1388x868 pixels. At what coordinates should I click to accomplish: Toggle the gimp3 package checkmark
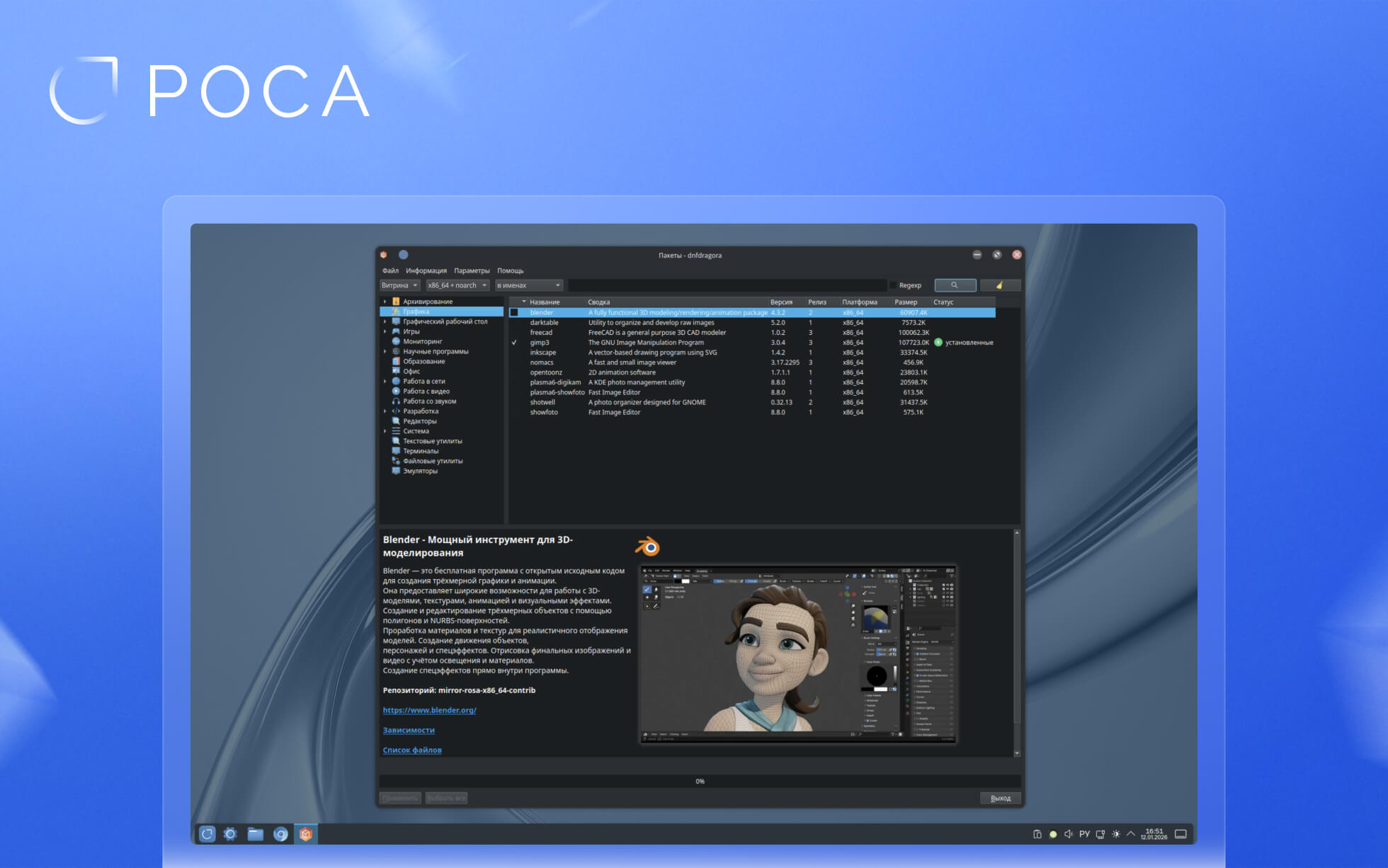514,343
